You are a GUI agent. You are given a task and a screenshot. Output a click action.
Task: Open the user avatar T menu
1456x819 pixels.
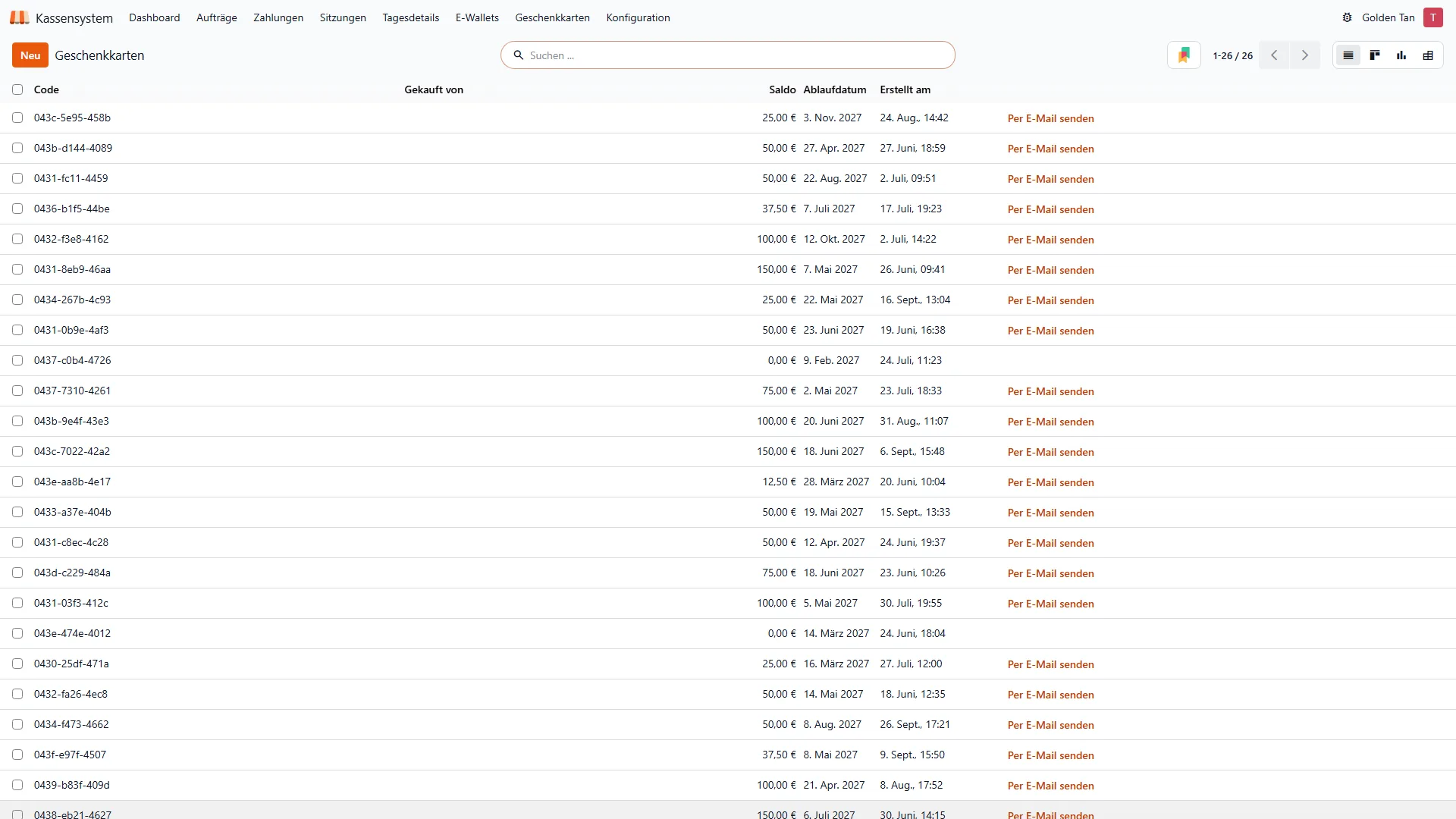coord(1432,17)
